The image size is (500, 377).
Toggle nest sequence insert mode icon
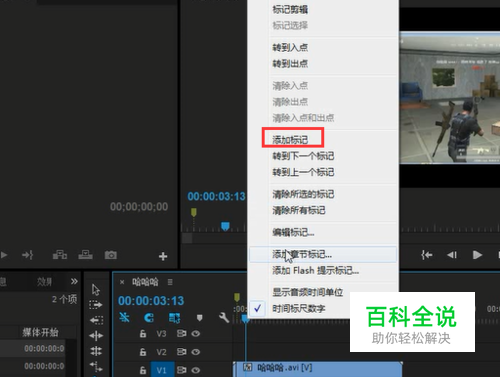[125, 317]
